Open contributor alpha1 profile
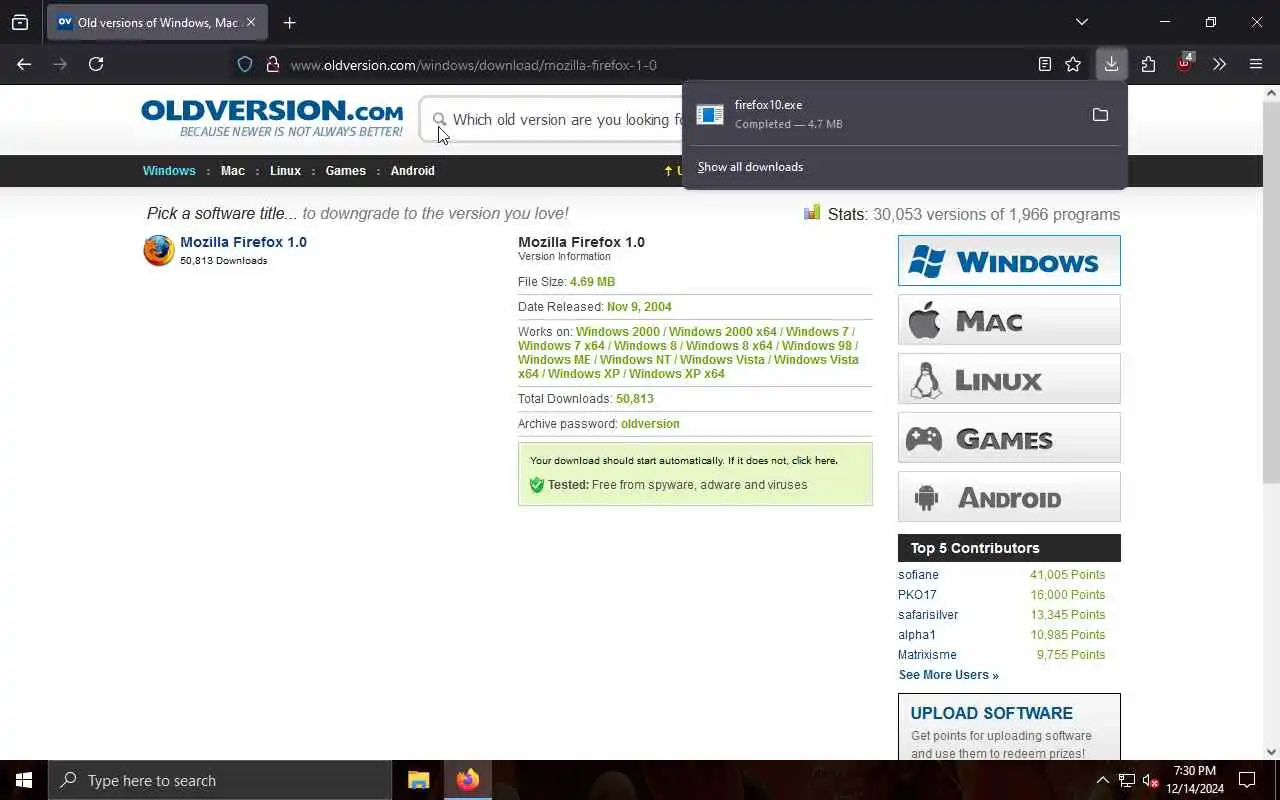 tap(917, 635)
